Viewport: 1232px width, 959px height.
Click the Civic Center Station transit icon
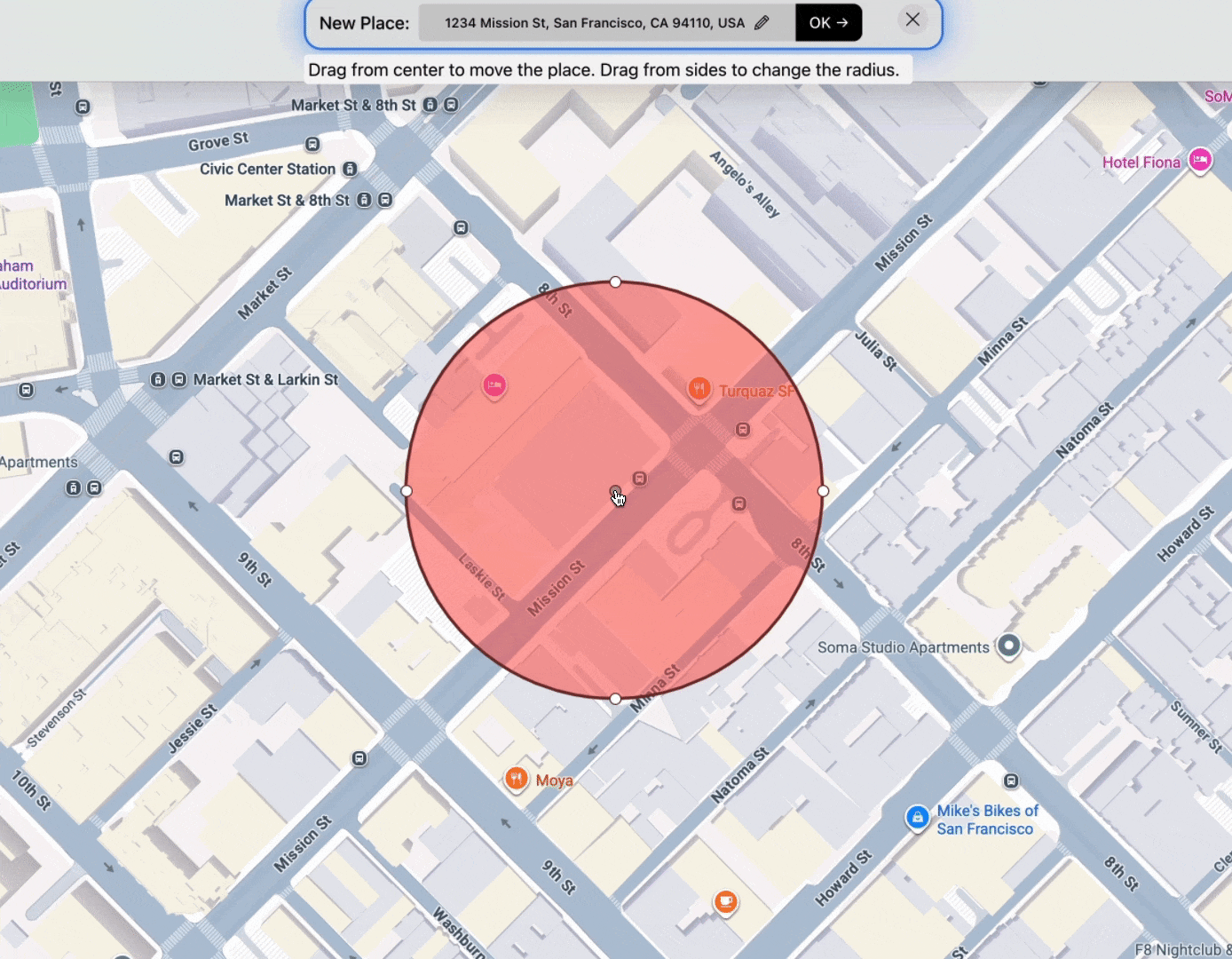click(x=350, y=169)
